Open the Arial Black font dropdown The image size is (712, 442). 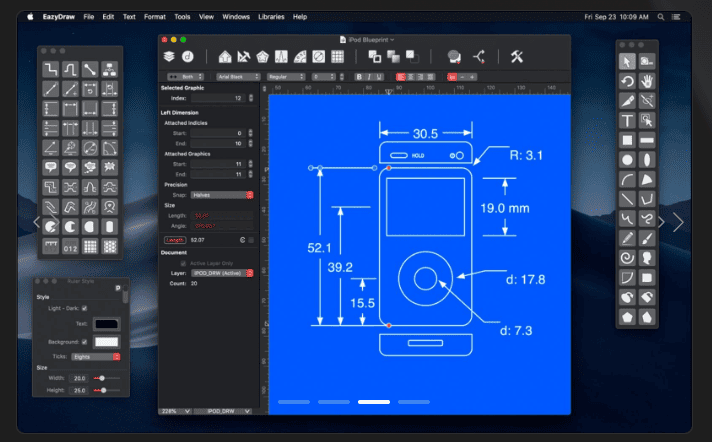(238, 77)
